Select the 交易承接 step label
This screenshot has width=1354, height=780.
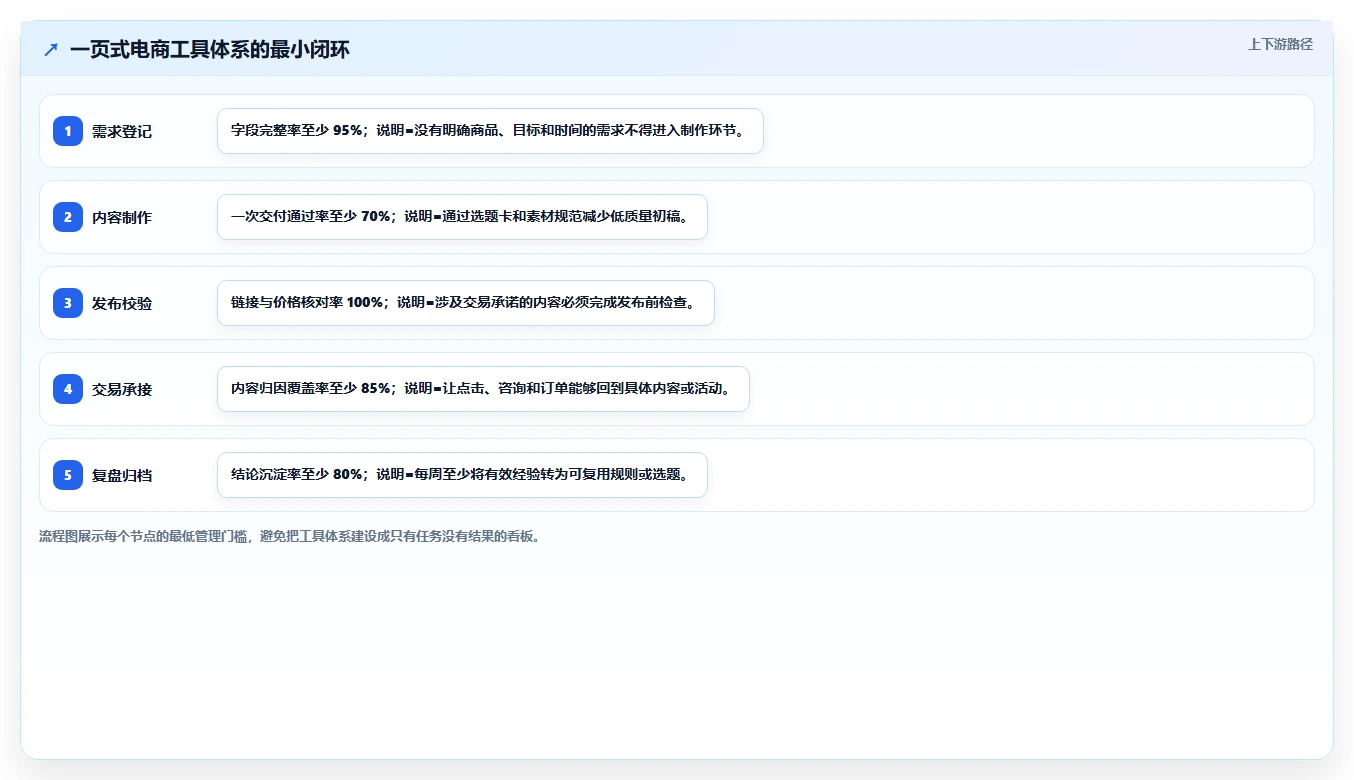(x=122, y=389)
